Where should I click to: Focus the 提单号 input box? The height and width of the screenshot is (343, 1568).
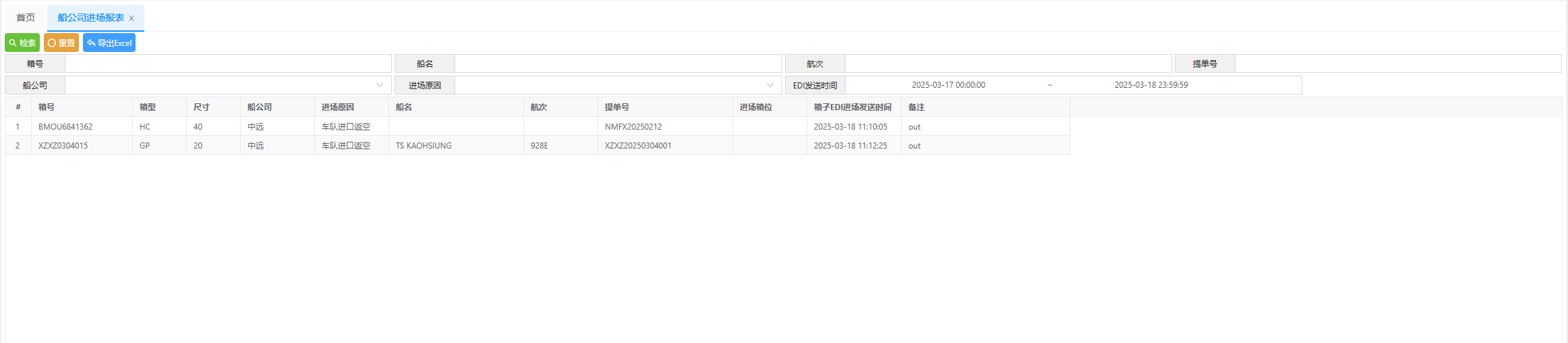pos(1397,63)
